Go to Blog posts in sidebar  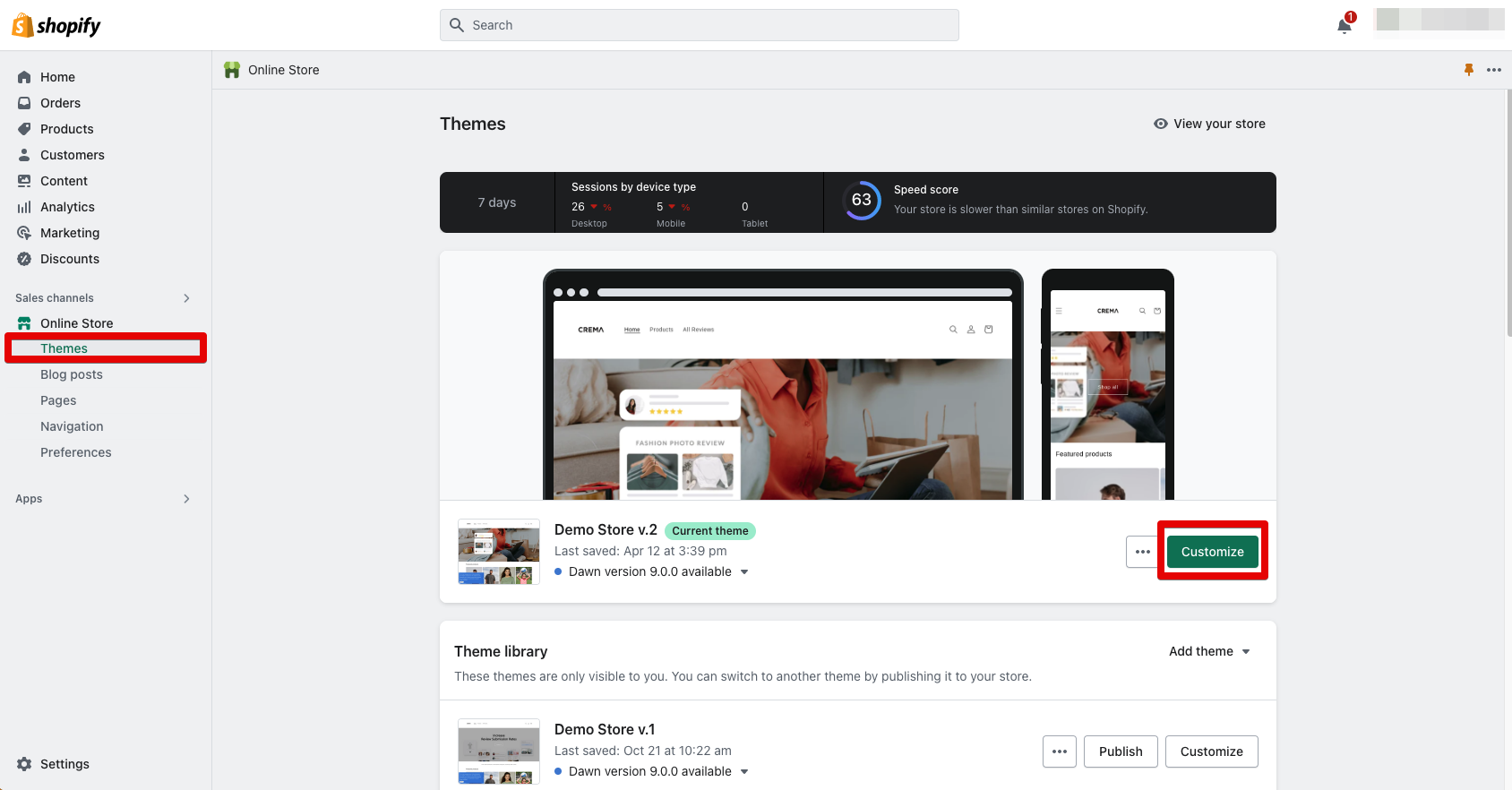72,374
